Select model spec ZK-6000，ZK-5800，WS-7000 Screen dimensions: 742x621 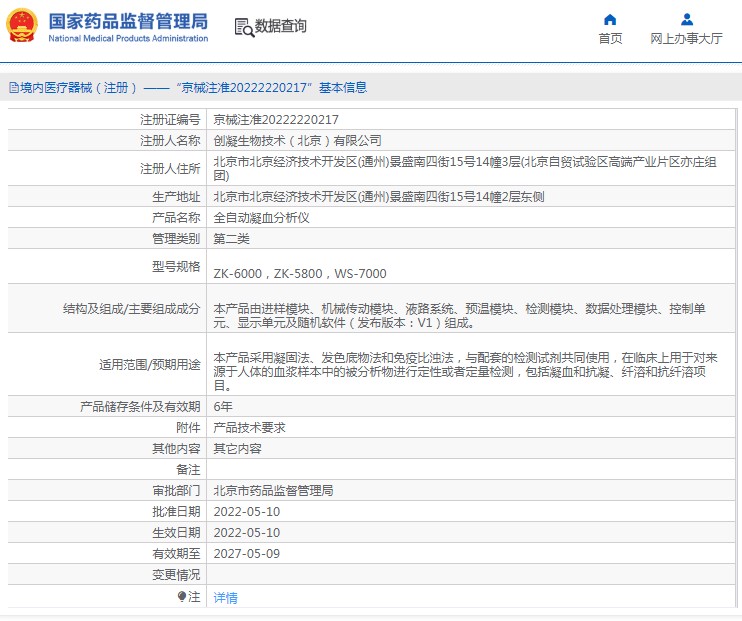coord(300,274)
